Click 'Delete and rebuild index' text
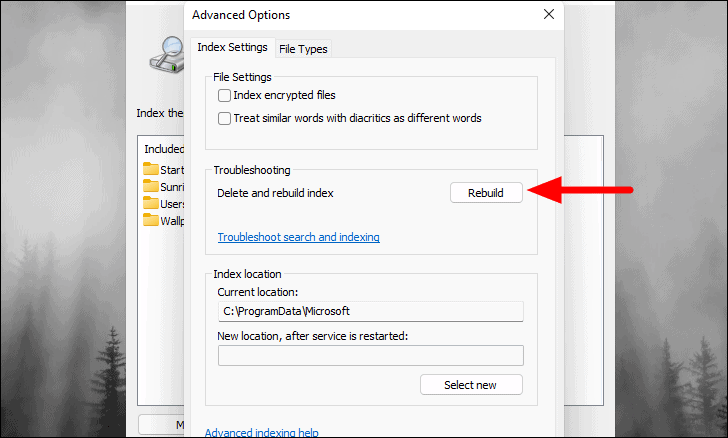 (x=275, y=193)
